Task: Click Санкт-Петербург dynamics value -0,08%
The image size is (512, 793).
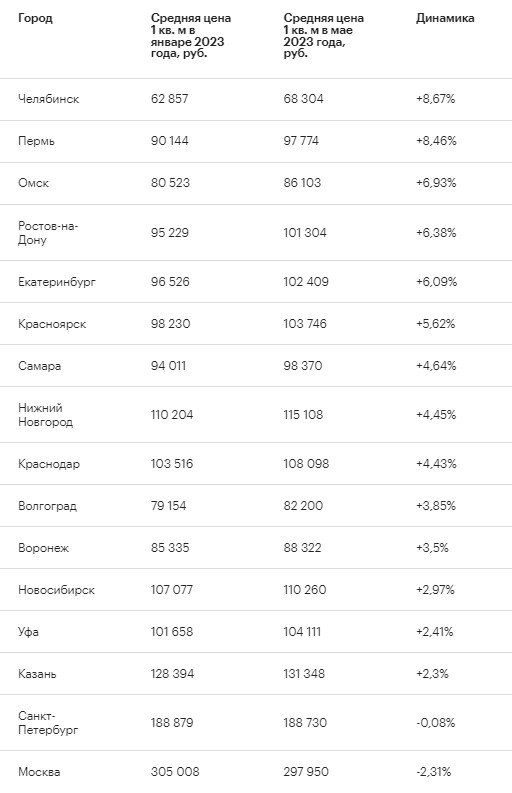Action: click(x=436, y=723)
